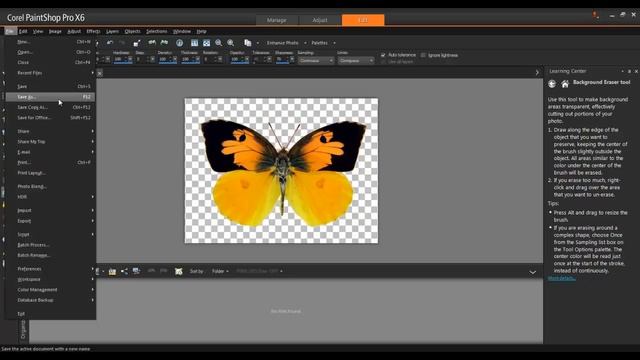Expand the Palettes dropdown

pyautogui.click(x=334, y=43)
